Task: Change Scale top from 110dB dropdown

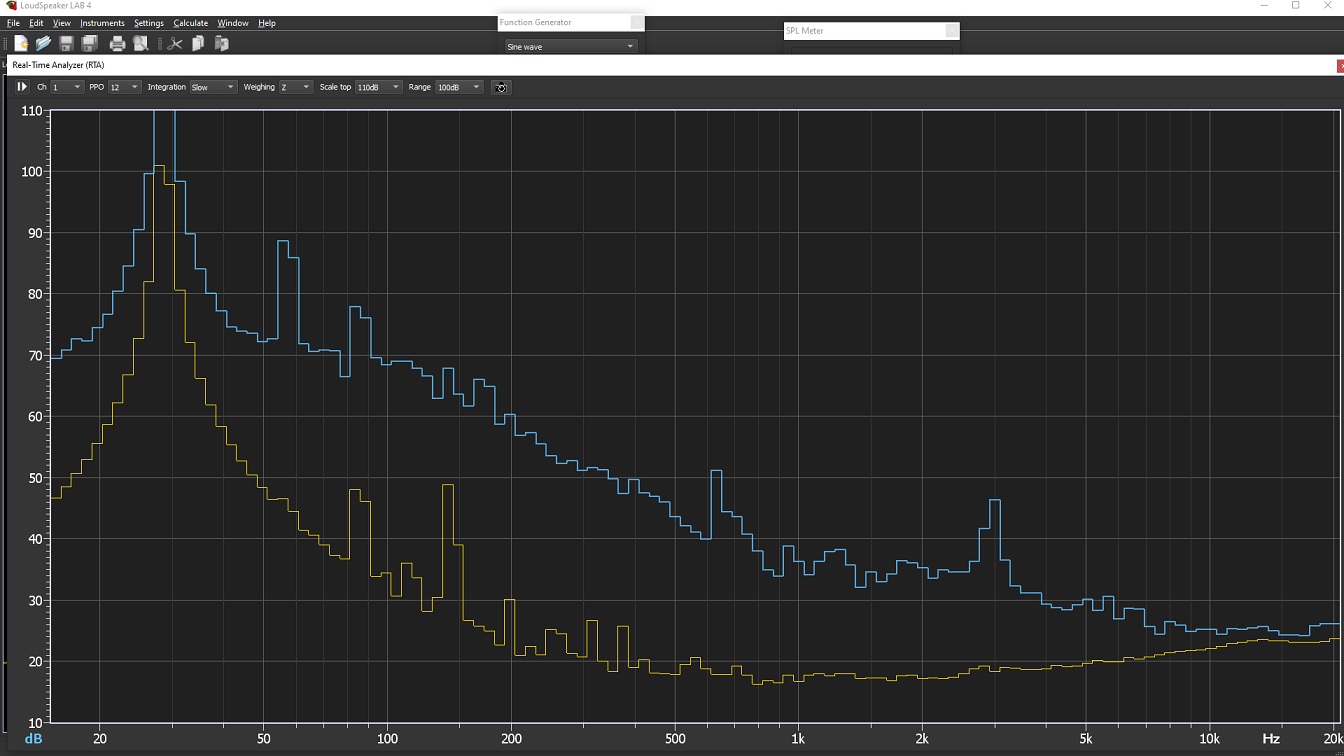Action: [x=379, y=88]
